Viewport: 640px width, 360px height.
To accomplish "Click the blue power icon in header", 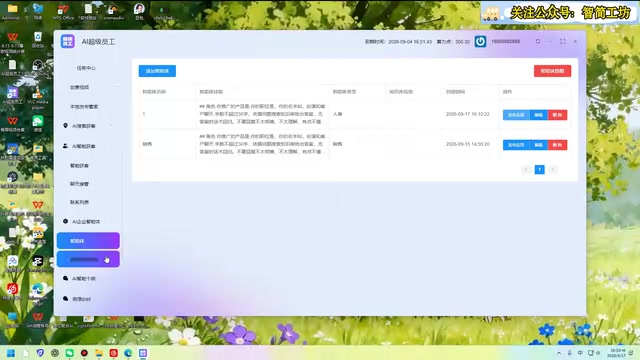I will (480, 41).
